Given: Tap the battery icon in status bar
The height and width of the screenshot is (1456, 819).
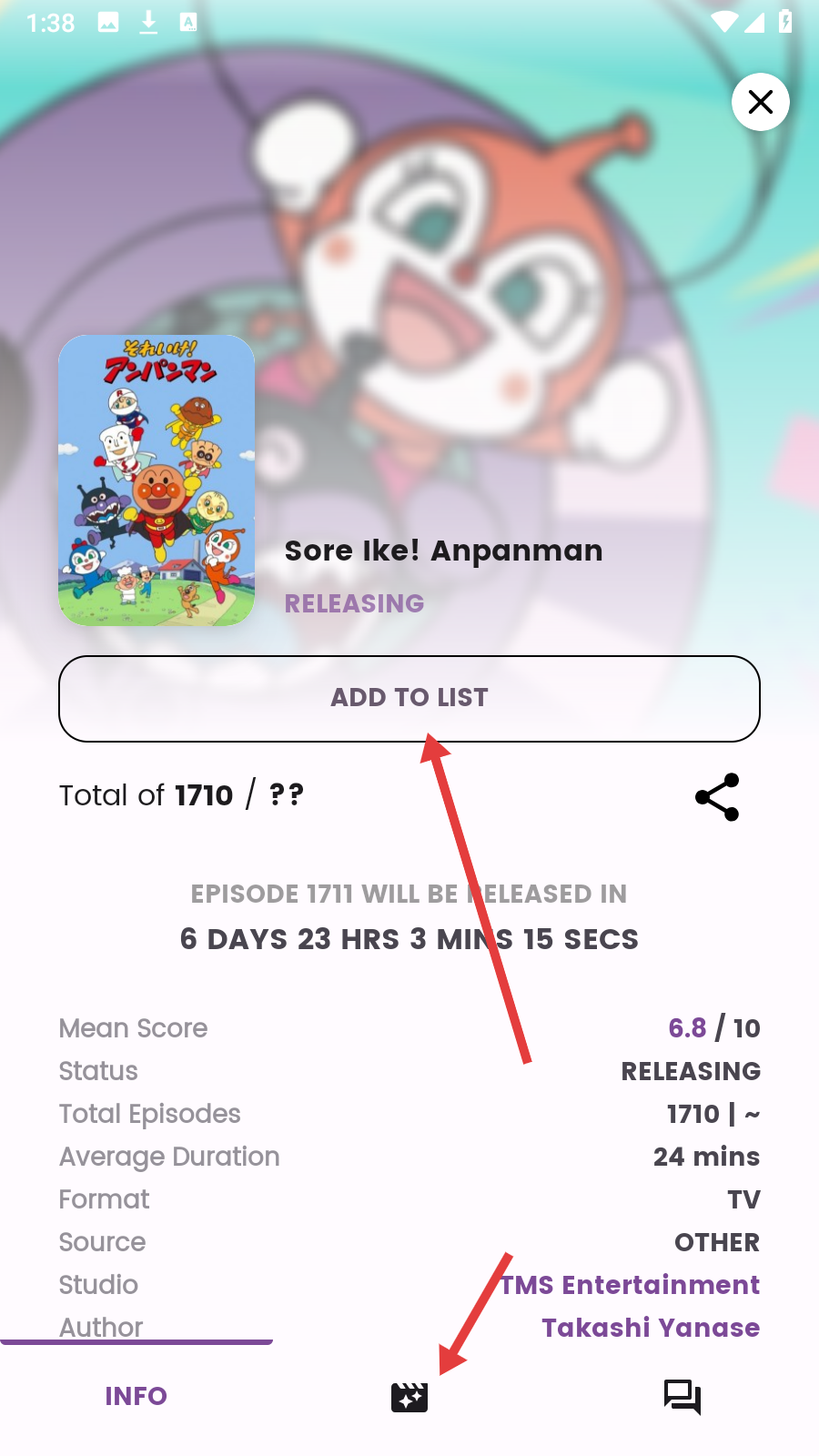Looking at the screenshot, I should (785, 22).
